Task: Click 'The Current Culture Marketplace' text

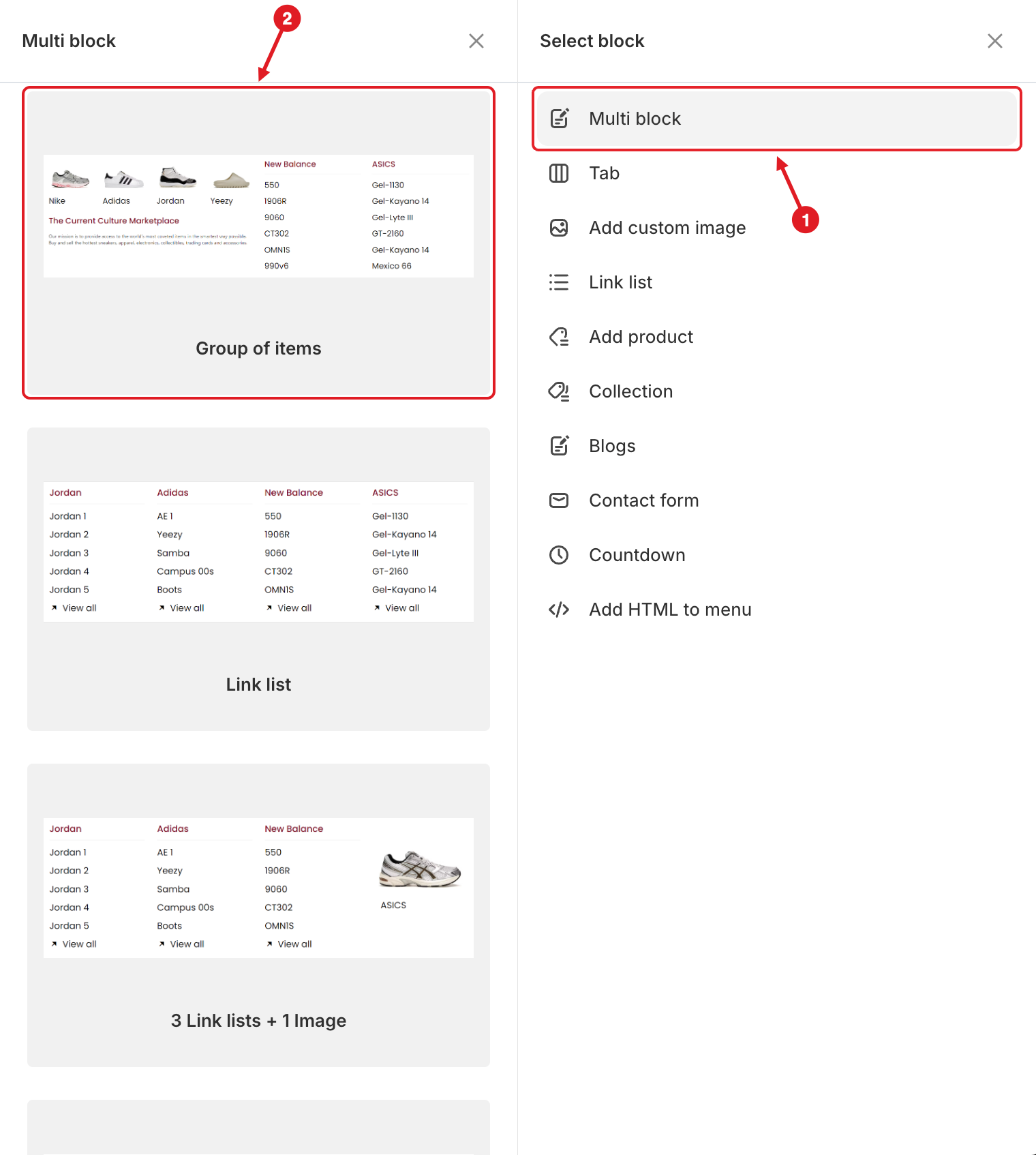Action: (x=114, y=221)
